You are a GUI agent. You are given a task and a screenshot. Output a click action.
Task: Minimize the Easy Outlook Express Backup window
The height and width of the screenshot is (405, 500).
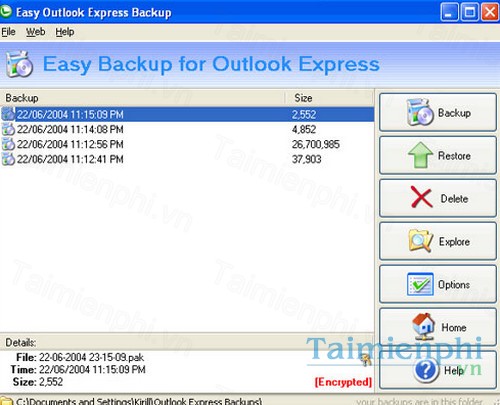point(449,12)
